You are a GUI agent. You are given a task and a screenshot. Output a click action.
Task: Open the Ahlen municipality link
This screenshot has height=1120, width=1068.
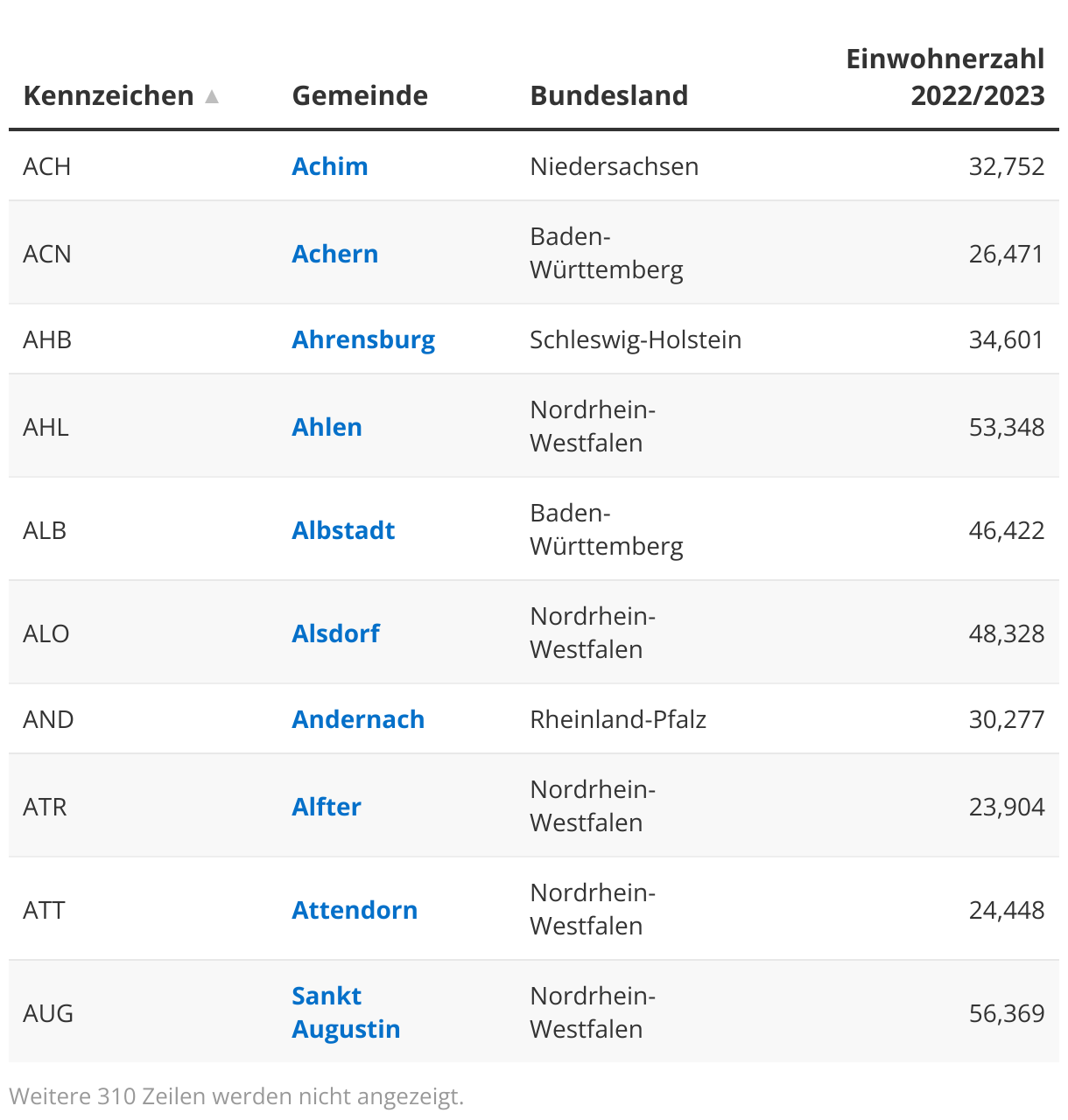(327, 427)
